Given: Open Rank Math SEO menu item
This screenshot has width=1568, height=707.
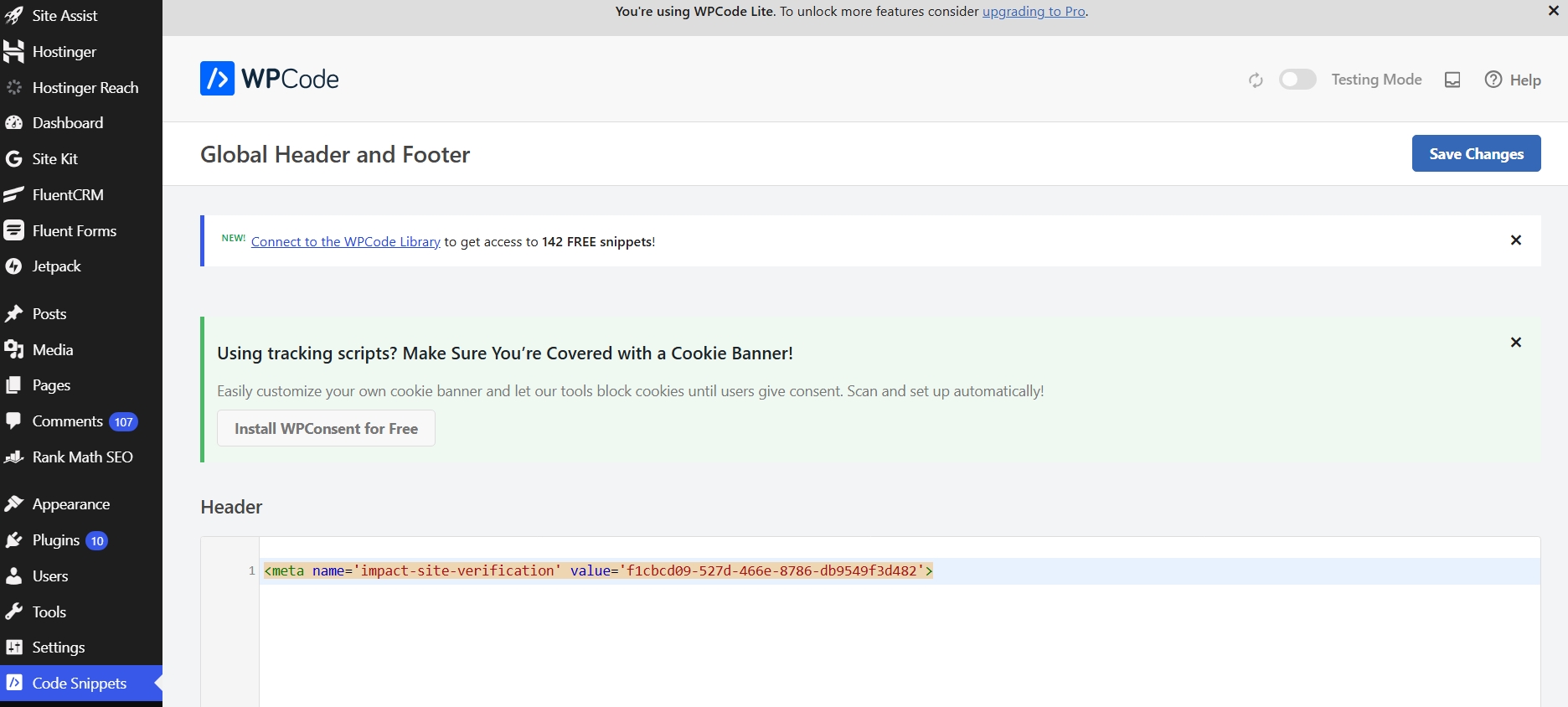Looking at the screenshot, I should [81, 457].
